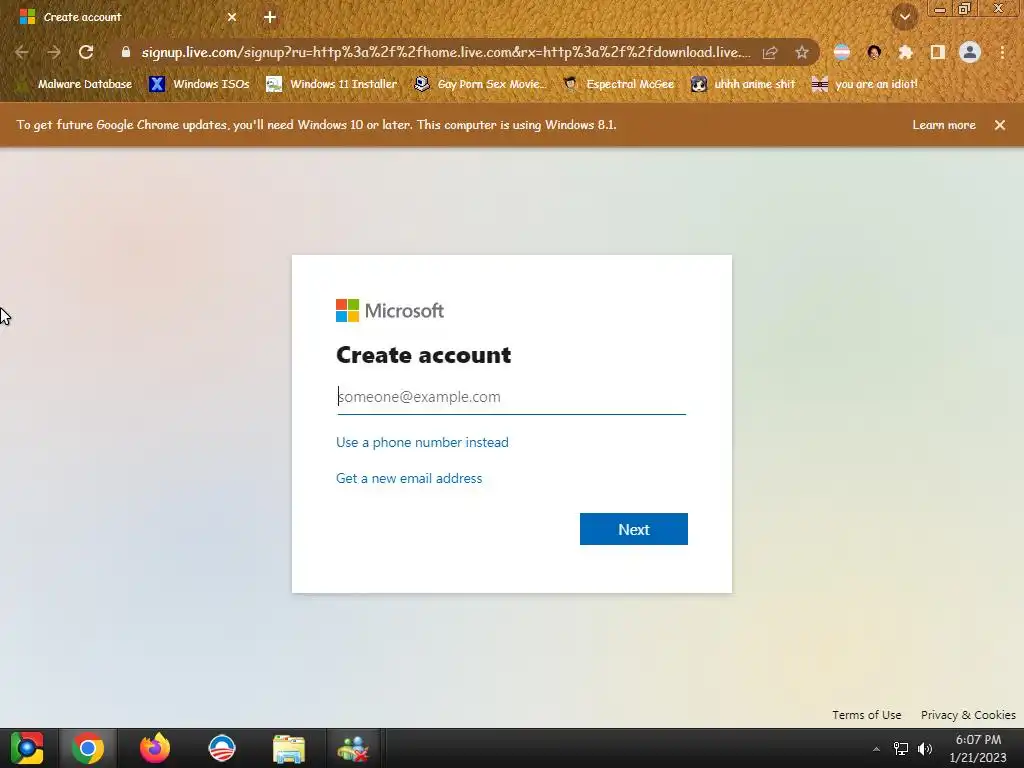Open the Start button on the taskbar
The image size is (1024, 768).
pyautogui.click(x=27, y=748)
